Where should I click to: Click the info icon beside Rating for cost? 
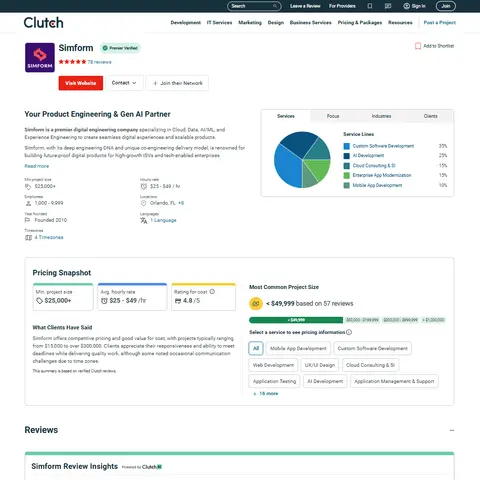(x=212, y=292)
